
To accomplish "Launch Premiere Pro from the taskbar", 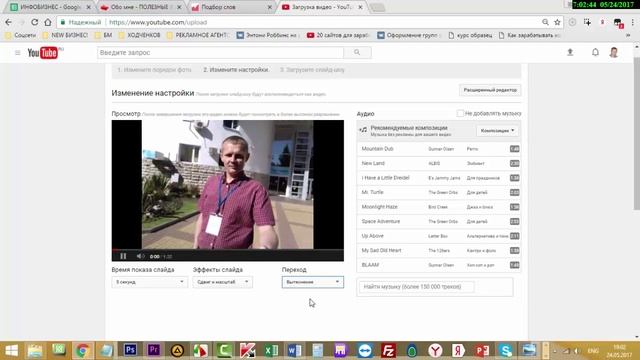I will (153, 350).
